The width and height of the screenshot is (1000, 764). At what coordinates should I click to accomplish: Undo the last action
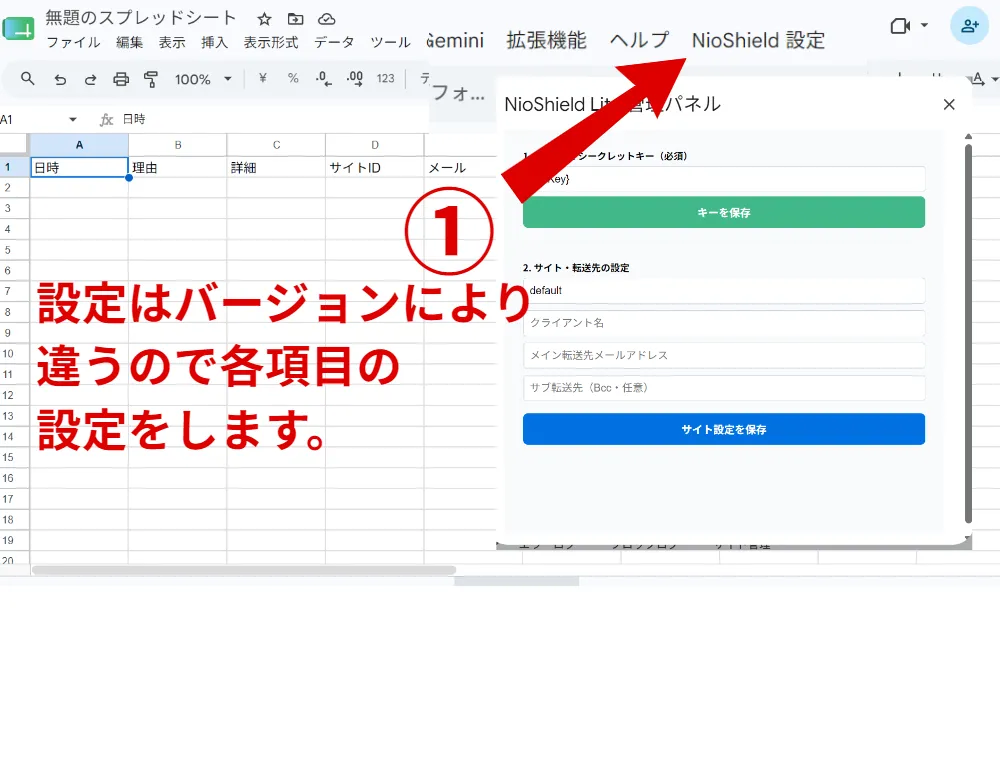click(60, 79)
